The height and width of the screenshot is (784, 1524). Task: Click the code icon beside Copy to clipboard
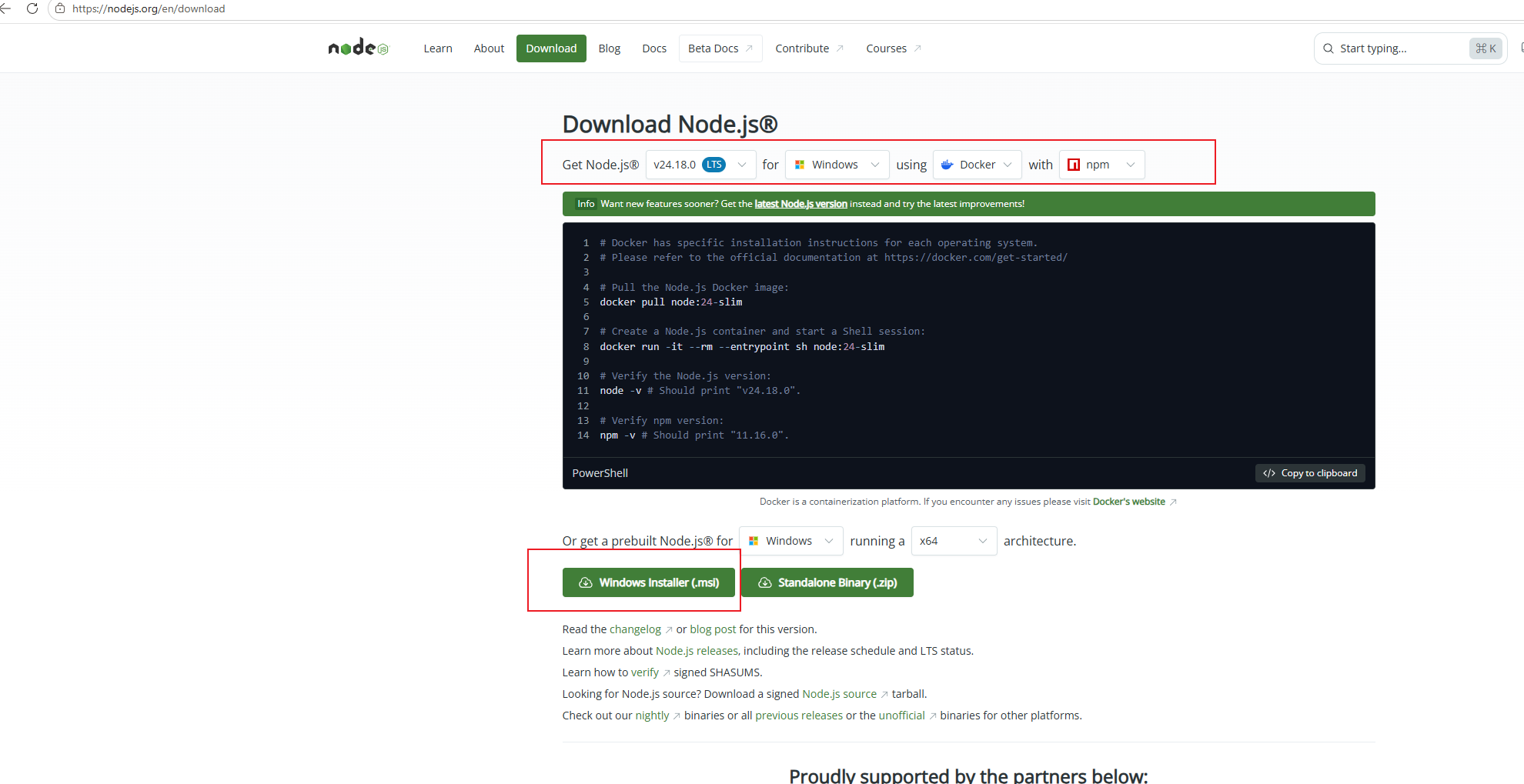1269,473
